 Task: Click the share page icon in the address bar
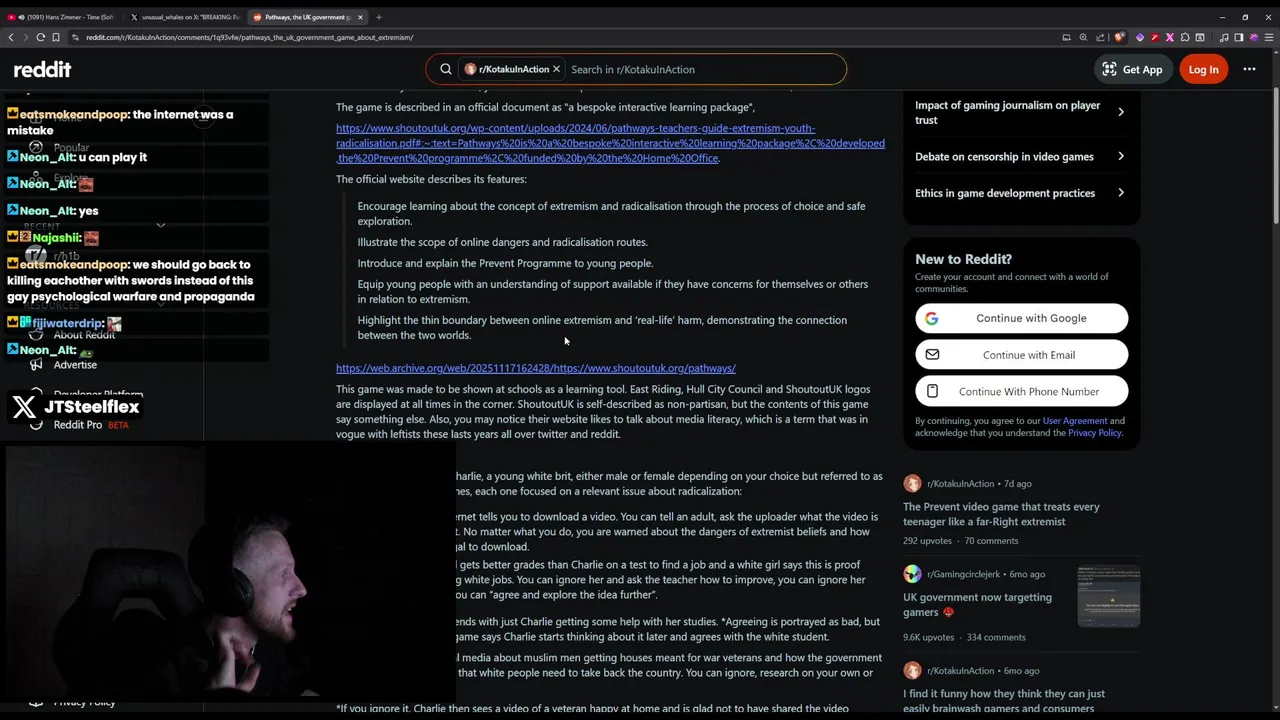tap(1100, 37)
